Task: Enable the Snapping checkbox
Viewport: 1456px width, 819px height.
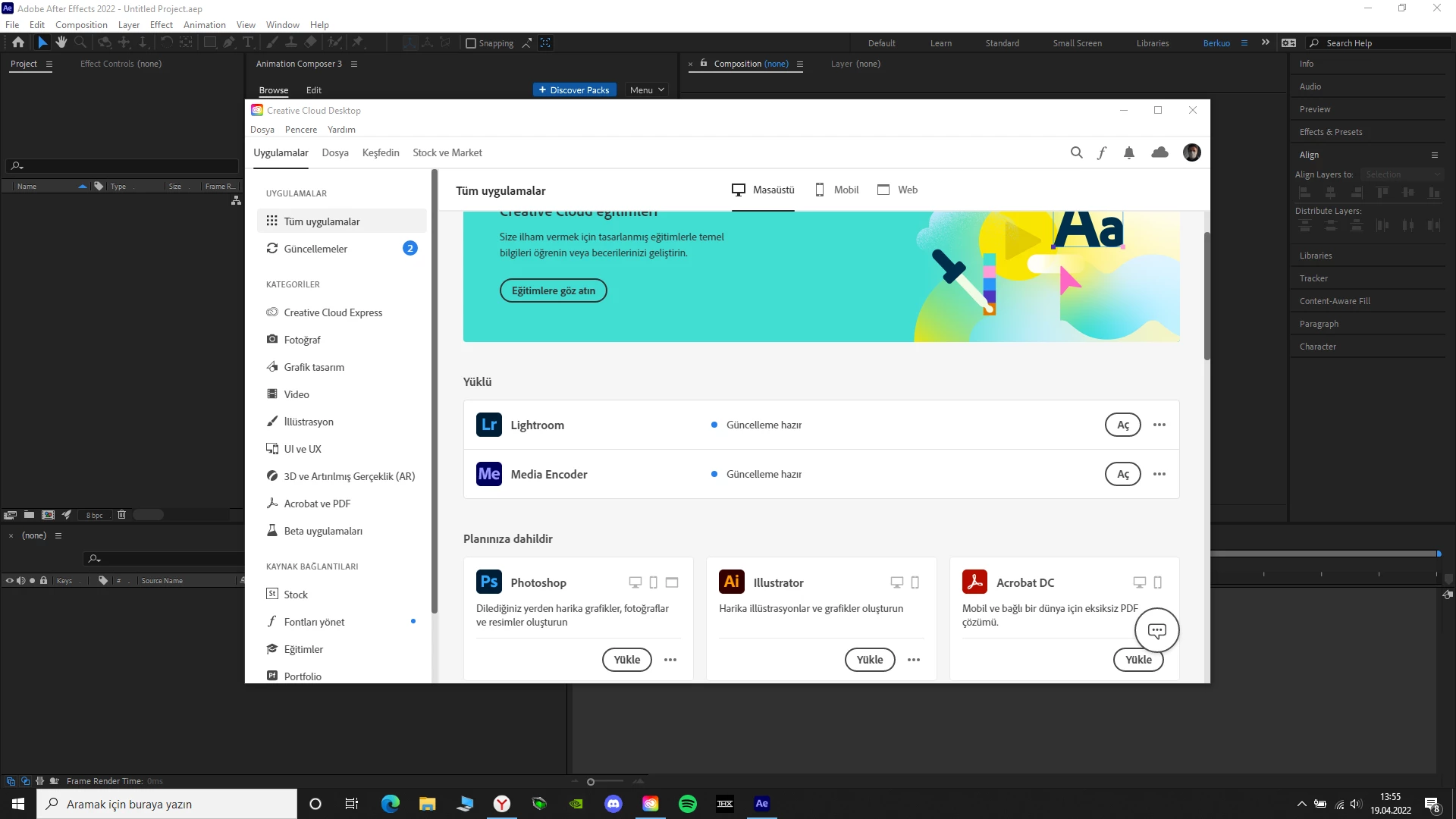Action: click(471, 43)
